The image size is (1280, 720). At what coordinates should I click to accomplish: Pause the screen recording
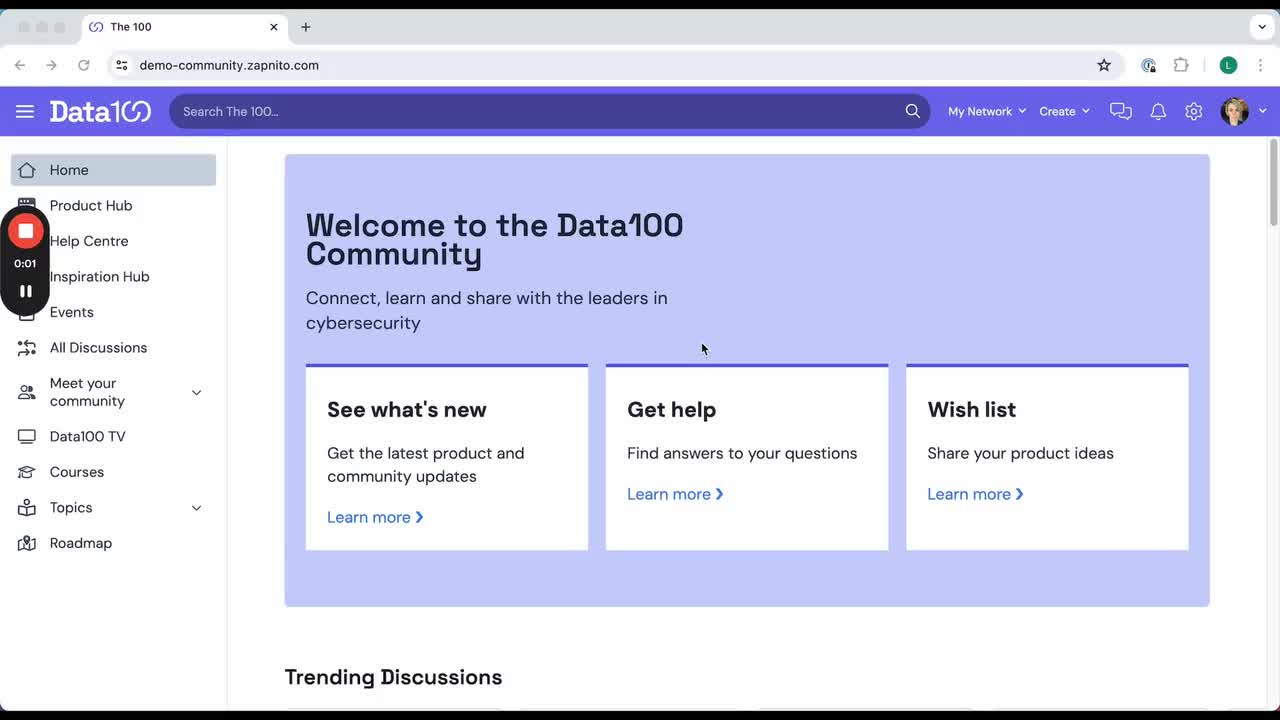pos(26,291)
